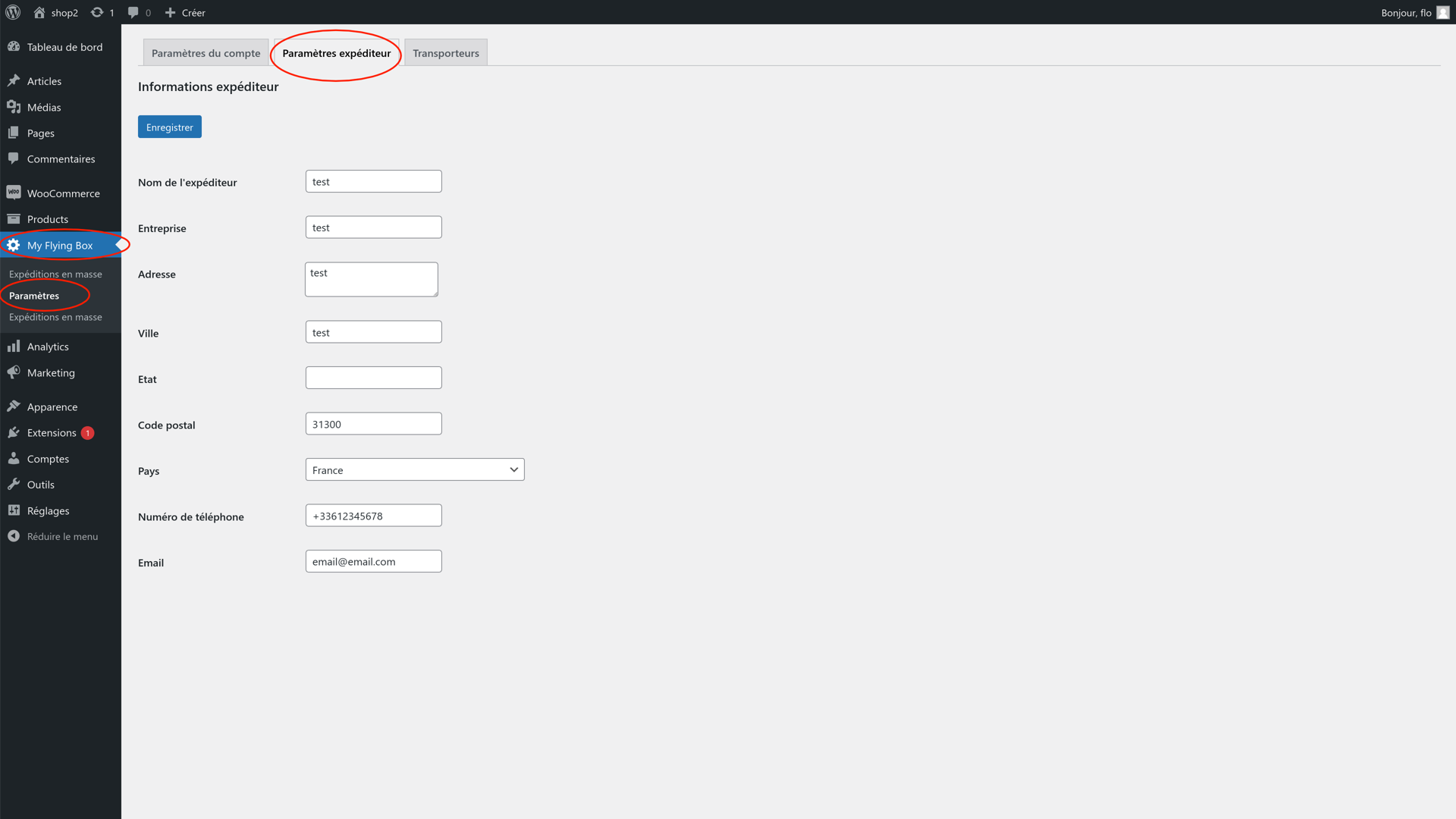1456x819 pixels.
Task: Click the WordPress logo icon
Action: [x=13, y=12]
